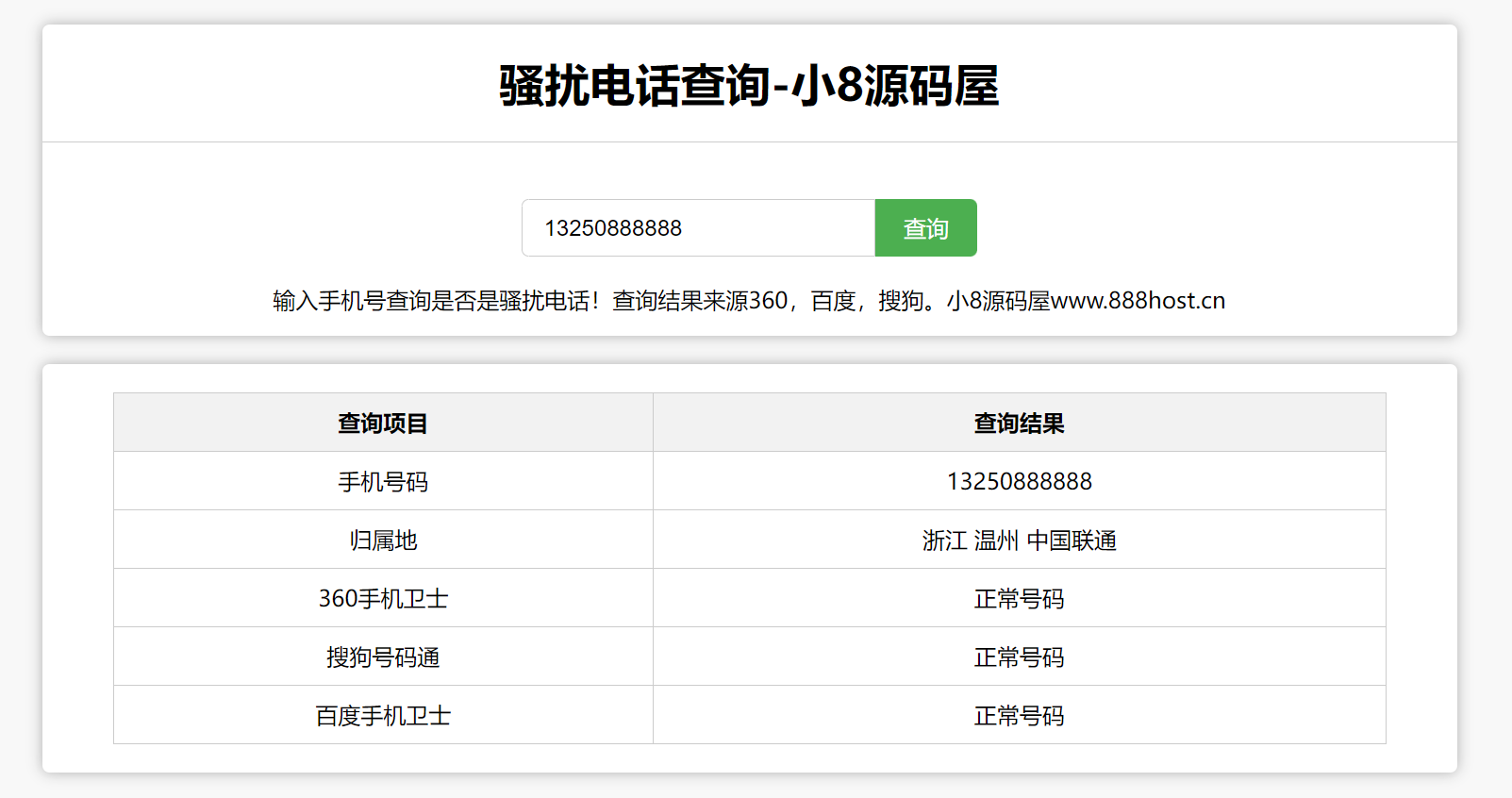Focus the phone number input field
Viewport: 1512px width, 798px height.
[x=699, y=227]
